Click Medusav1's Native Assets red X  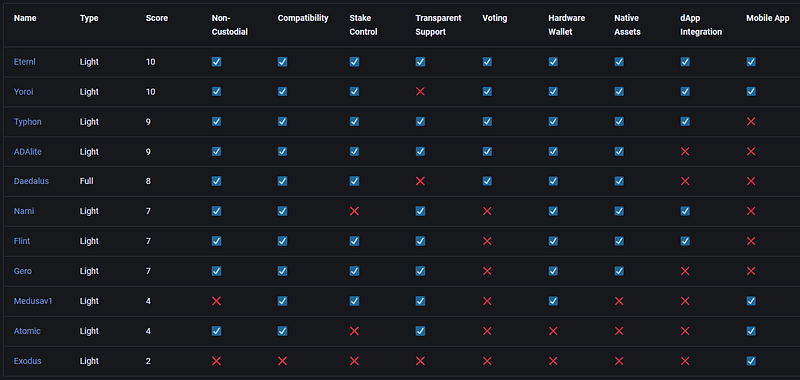pyautogui.click(x=619, y=301)
